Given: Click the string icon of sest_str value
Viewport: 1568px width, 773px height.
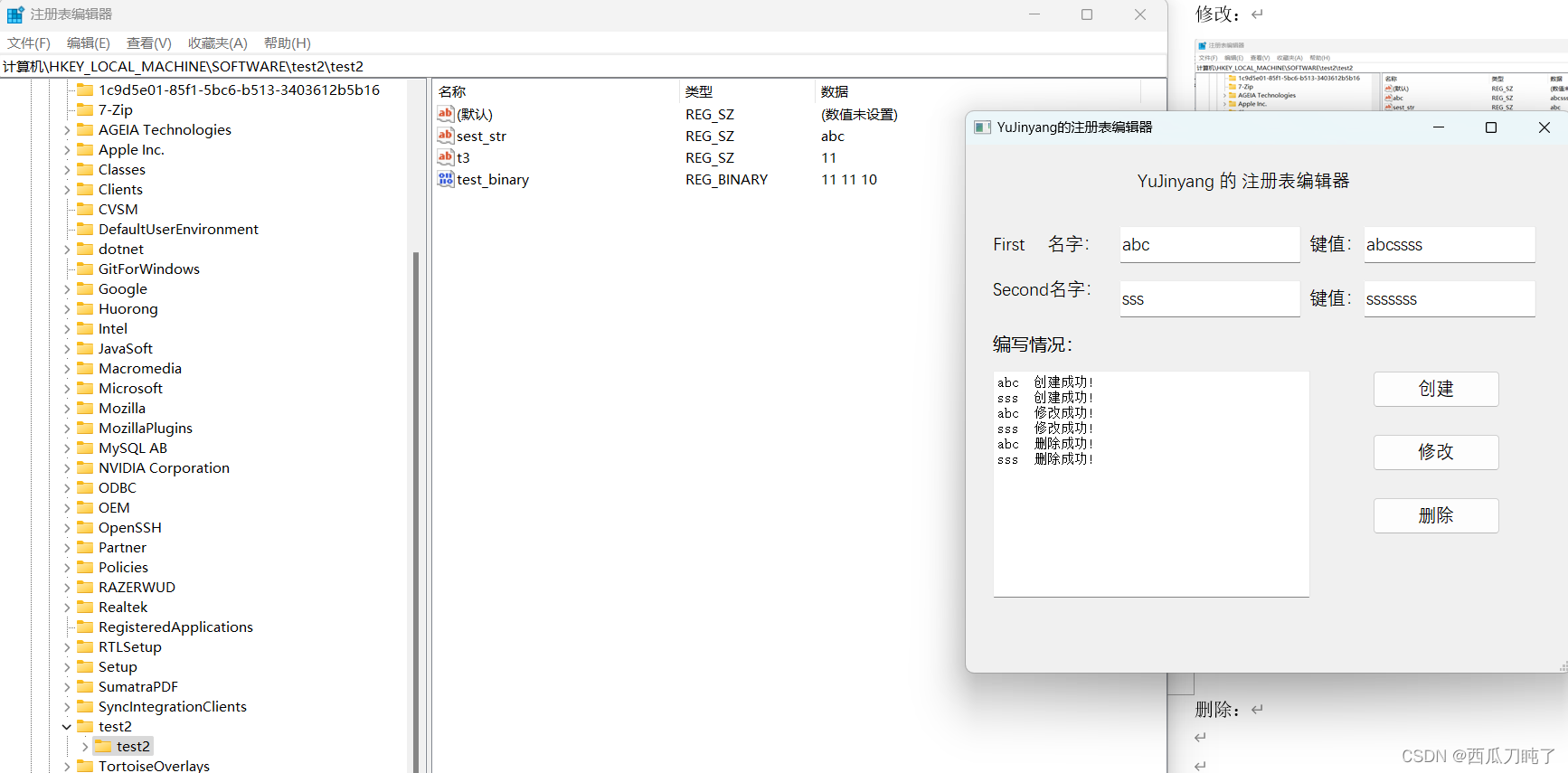Looking at the screenshot, I should coord(445,136).
